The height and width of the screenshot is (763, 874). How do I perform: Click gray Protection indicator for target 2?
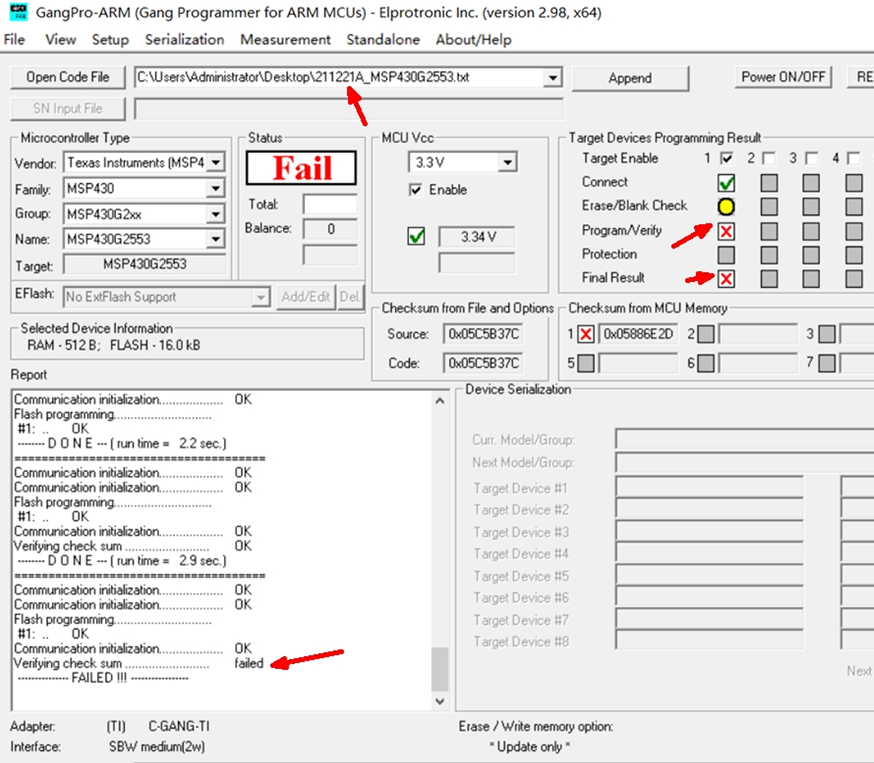coord(769,255)
